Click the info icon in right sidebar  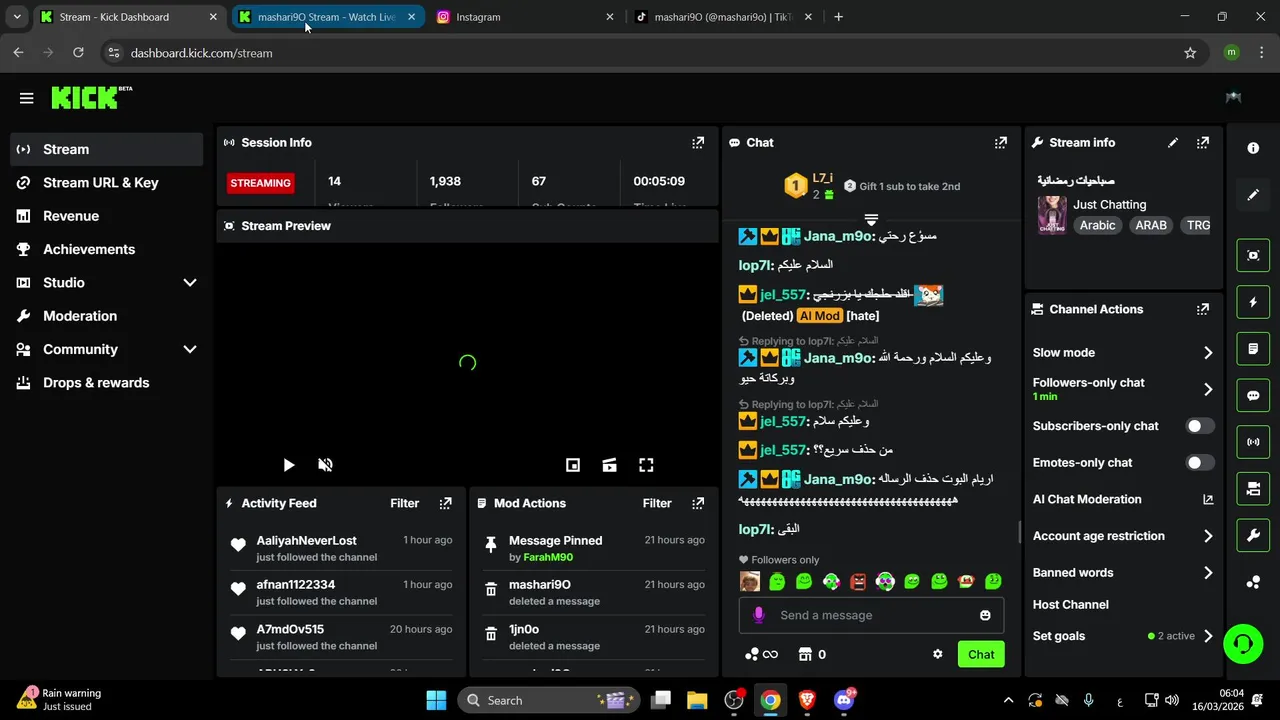coord(1253,148)
